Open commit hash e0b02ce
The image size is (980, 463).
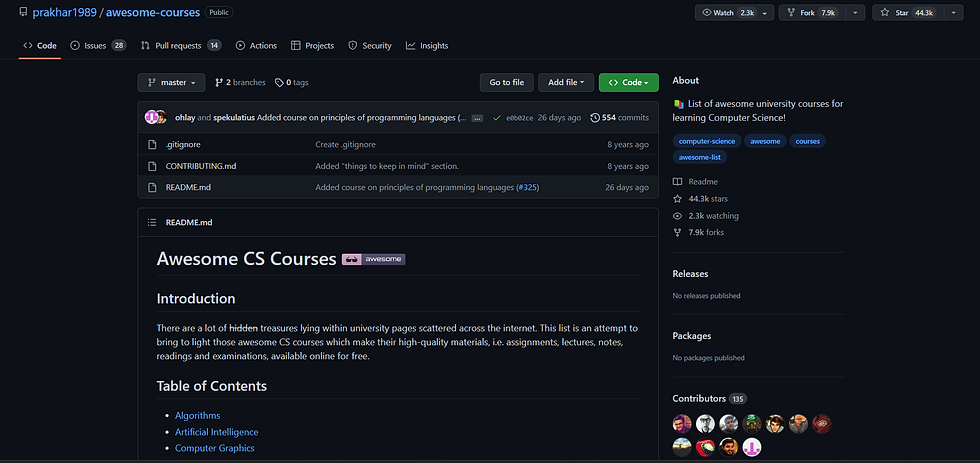click(519, 118)
